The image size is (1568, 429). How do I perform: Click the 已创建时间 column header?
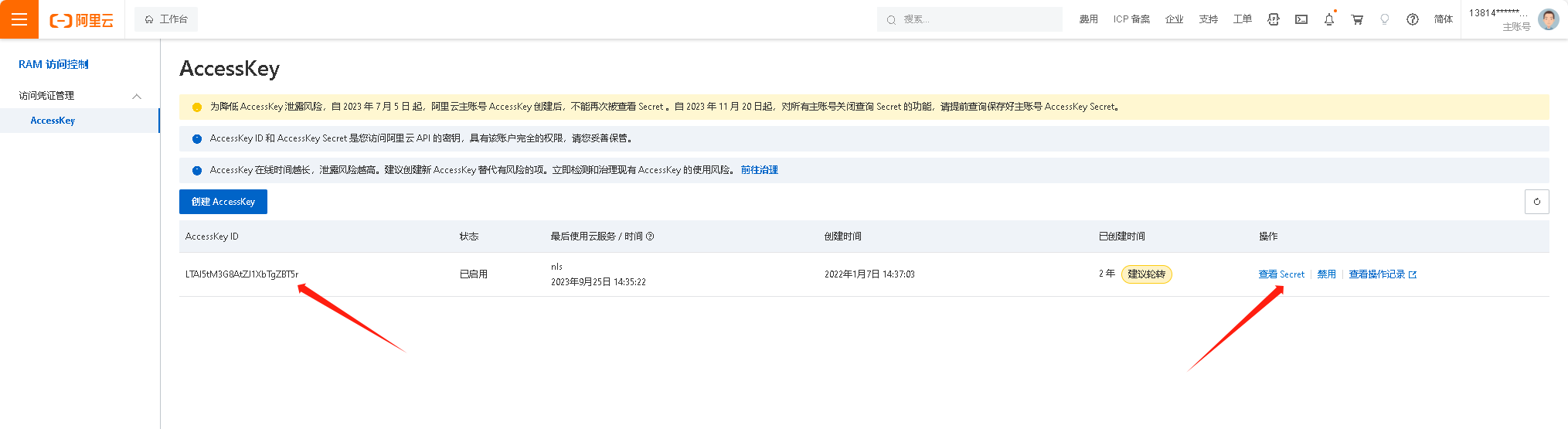1122,237
